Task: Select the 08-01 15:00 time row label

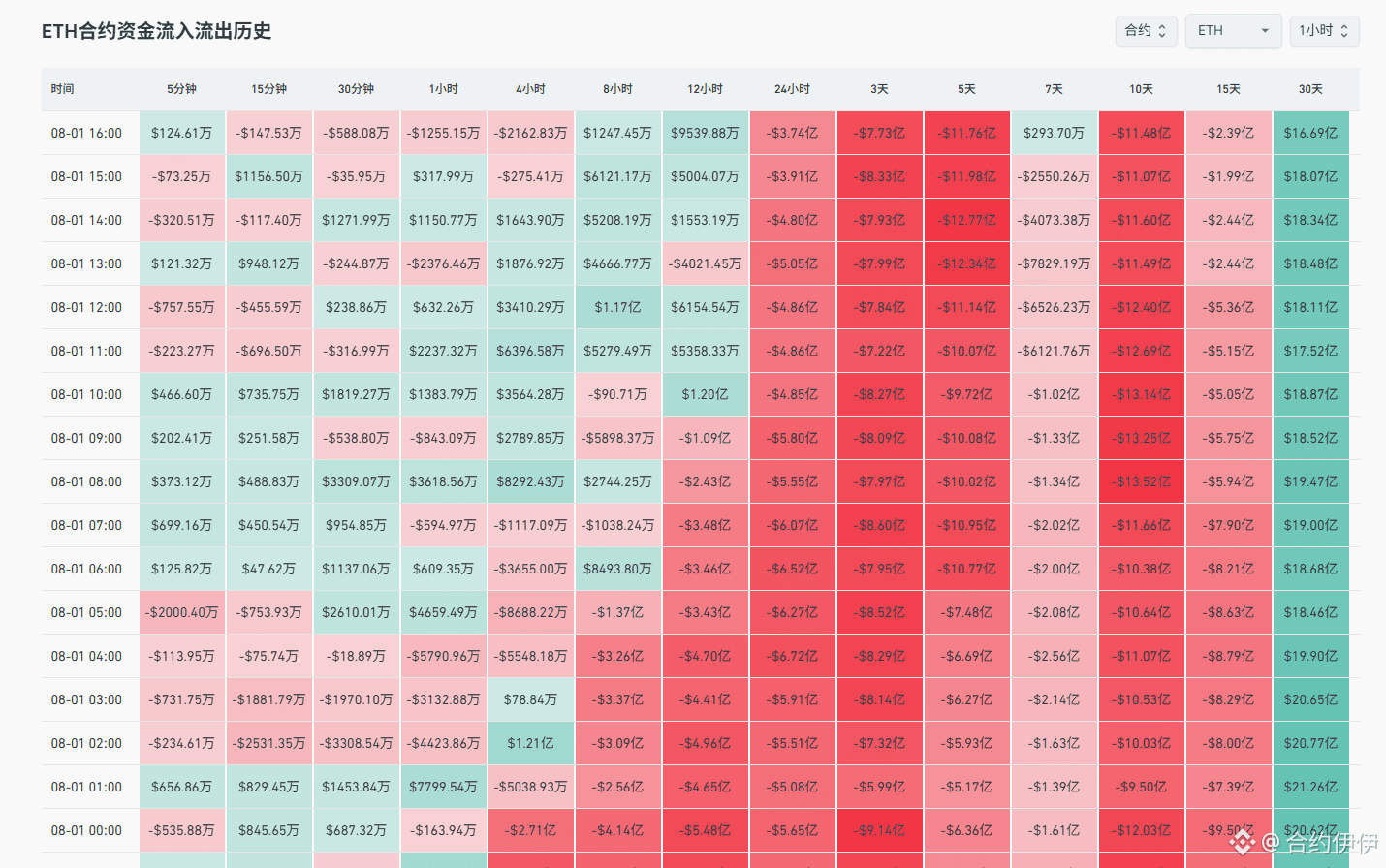Action: point(86,176)
